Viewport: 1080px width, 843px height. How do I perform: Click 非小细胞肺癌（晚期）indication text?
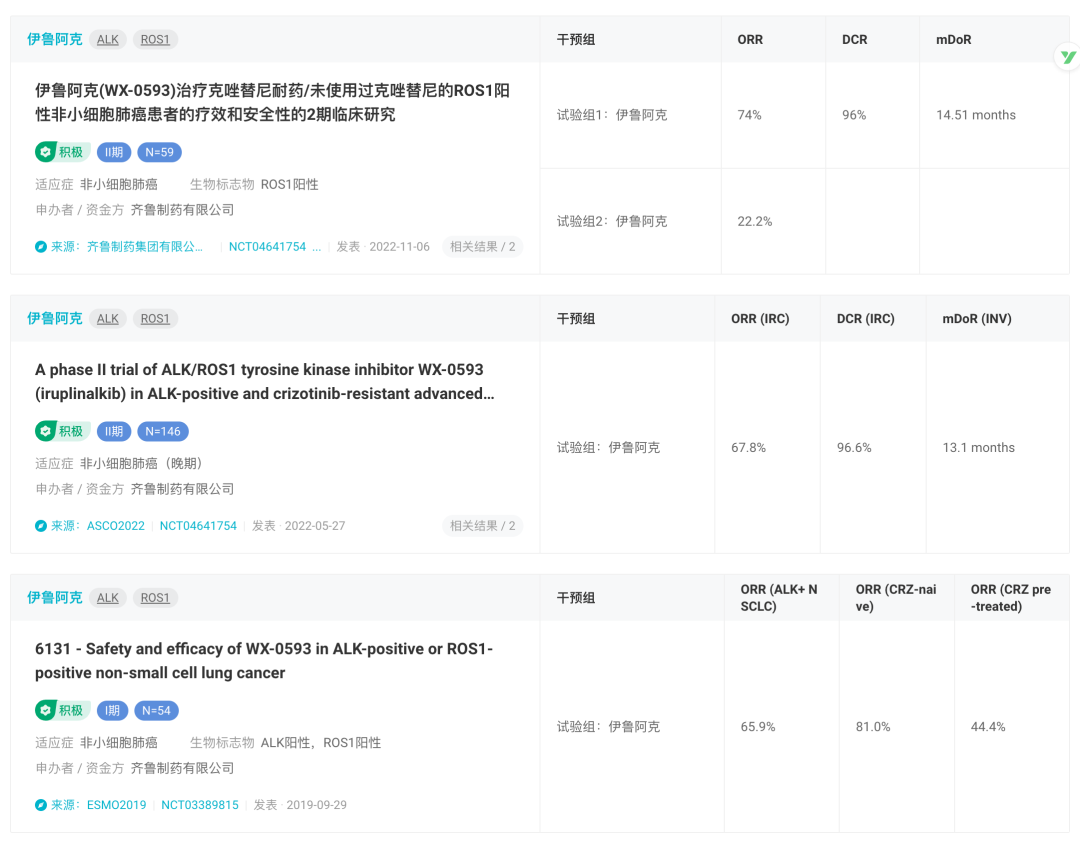[141, 464]
